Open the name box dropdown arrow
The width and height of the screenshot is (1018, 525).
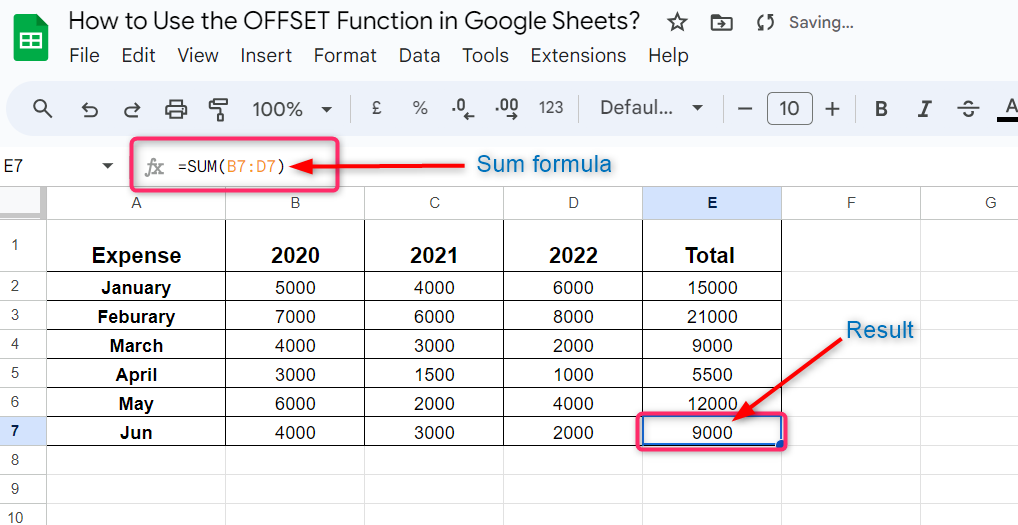(x=108, y=166)
